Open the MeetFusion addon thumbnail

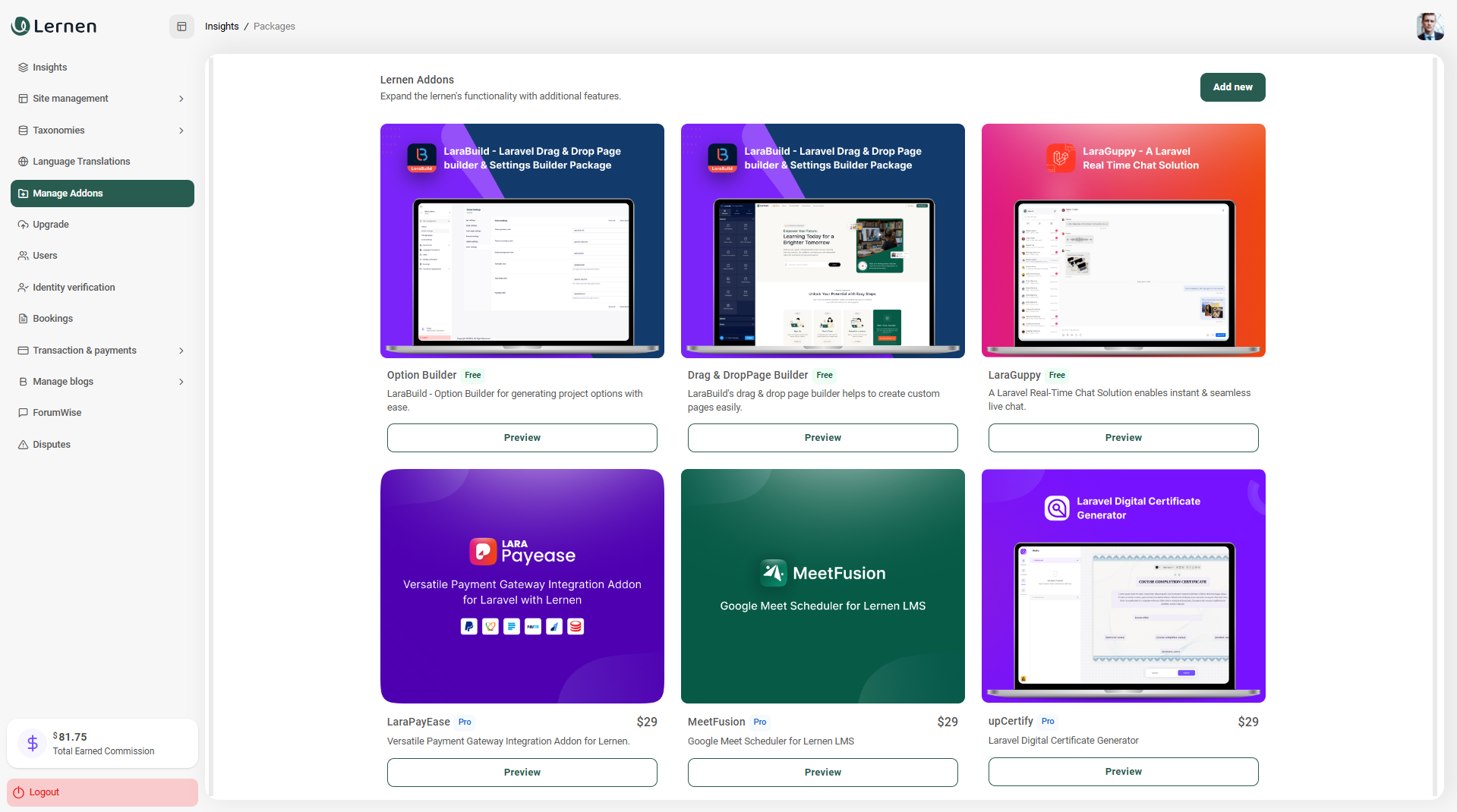(x=822, y=586)
